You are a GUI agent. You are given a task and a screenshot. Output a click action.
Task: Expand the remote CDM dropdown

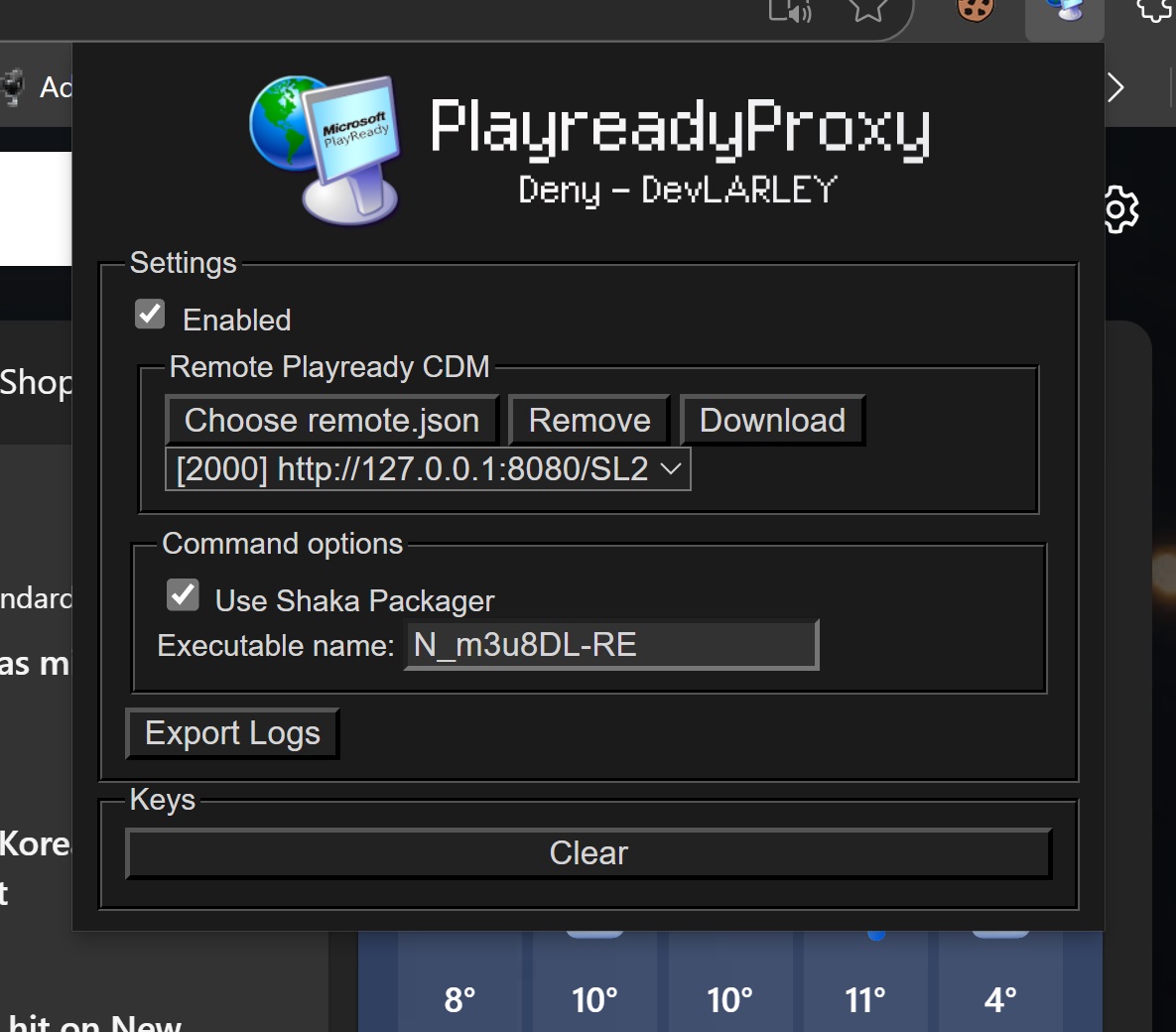(x=428, y=469)
